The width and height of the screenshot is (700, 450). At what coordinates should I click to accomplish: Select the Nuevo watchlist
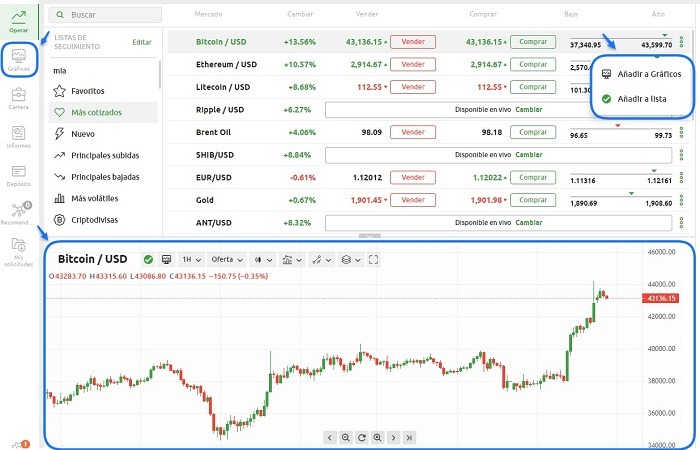click(103, 134)
